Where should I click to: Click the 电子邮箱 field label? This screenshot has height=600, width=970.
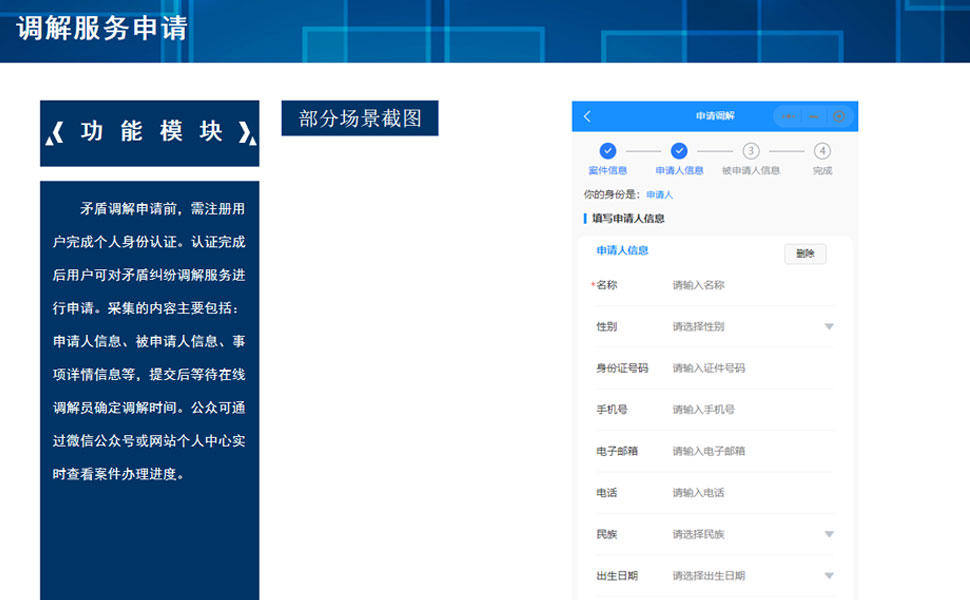coord(617,451)
